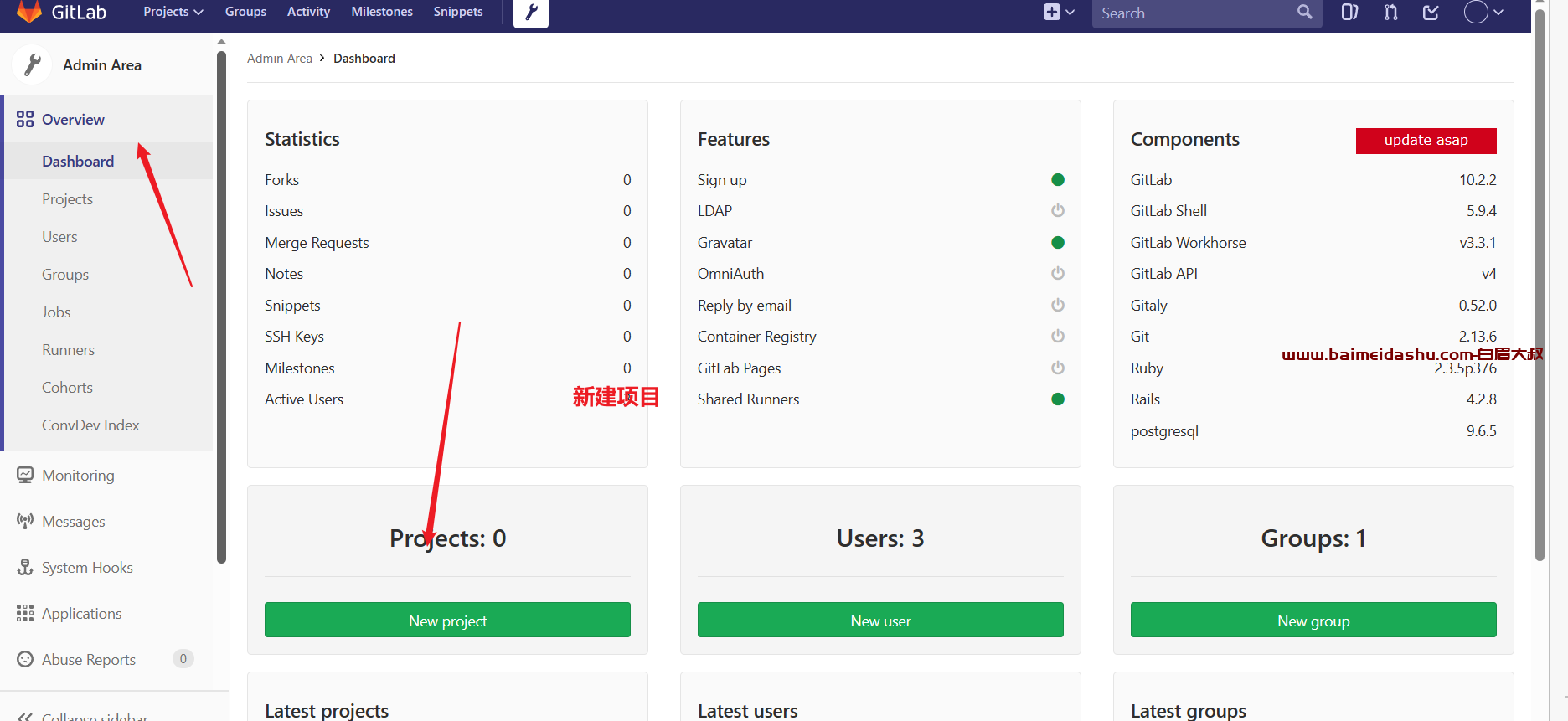Click the Users: 3 heading

pos(880,538)
